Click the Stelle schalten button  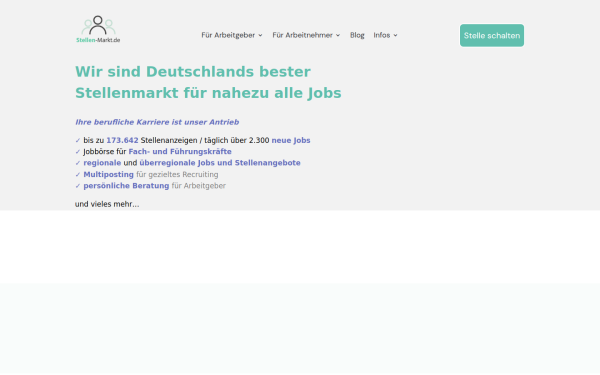pos(492,36)
